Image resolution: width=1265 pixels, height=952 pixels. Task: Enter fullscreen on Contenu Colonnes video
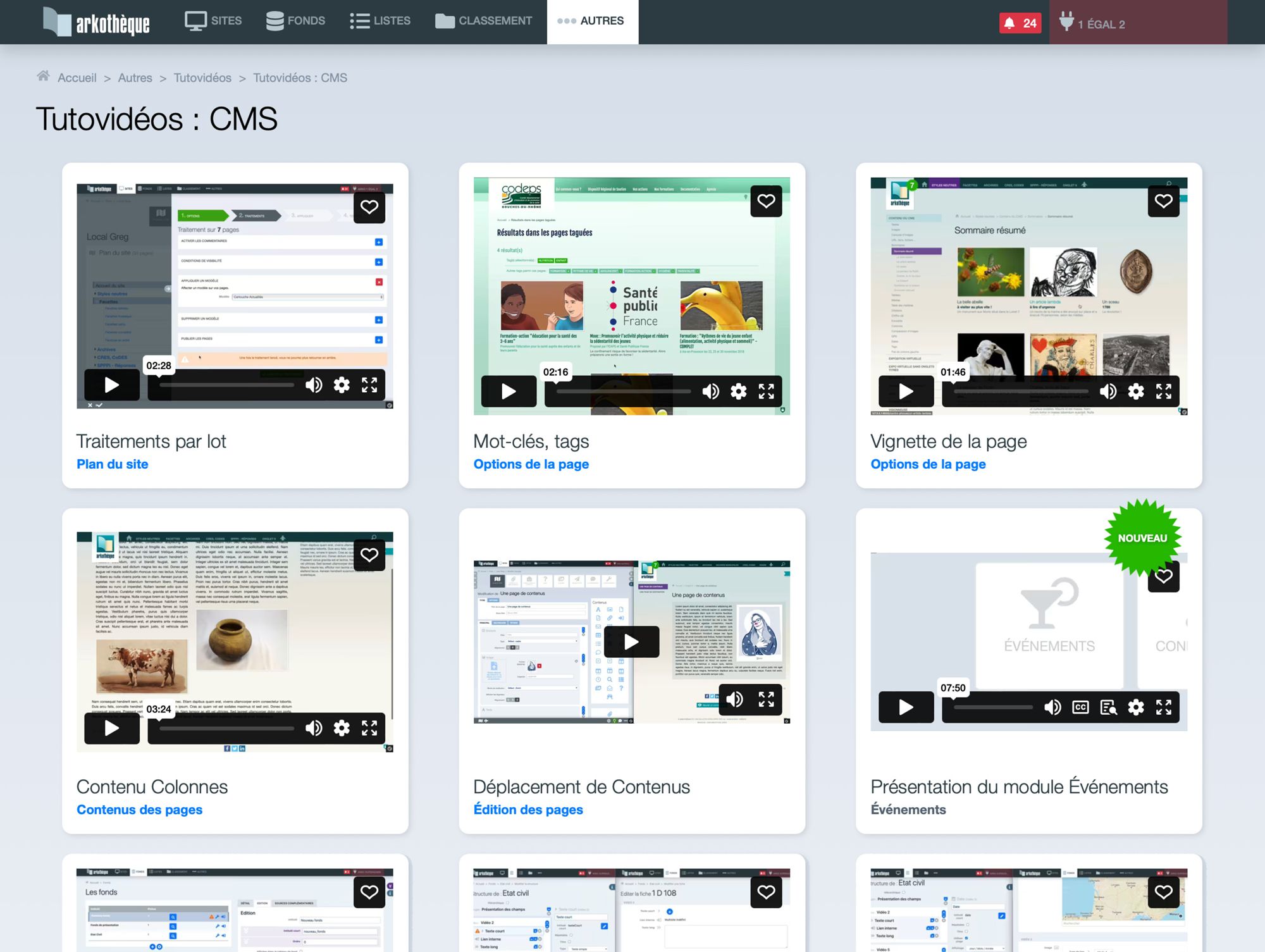[369, 728]
